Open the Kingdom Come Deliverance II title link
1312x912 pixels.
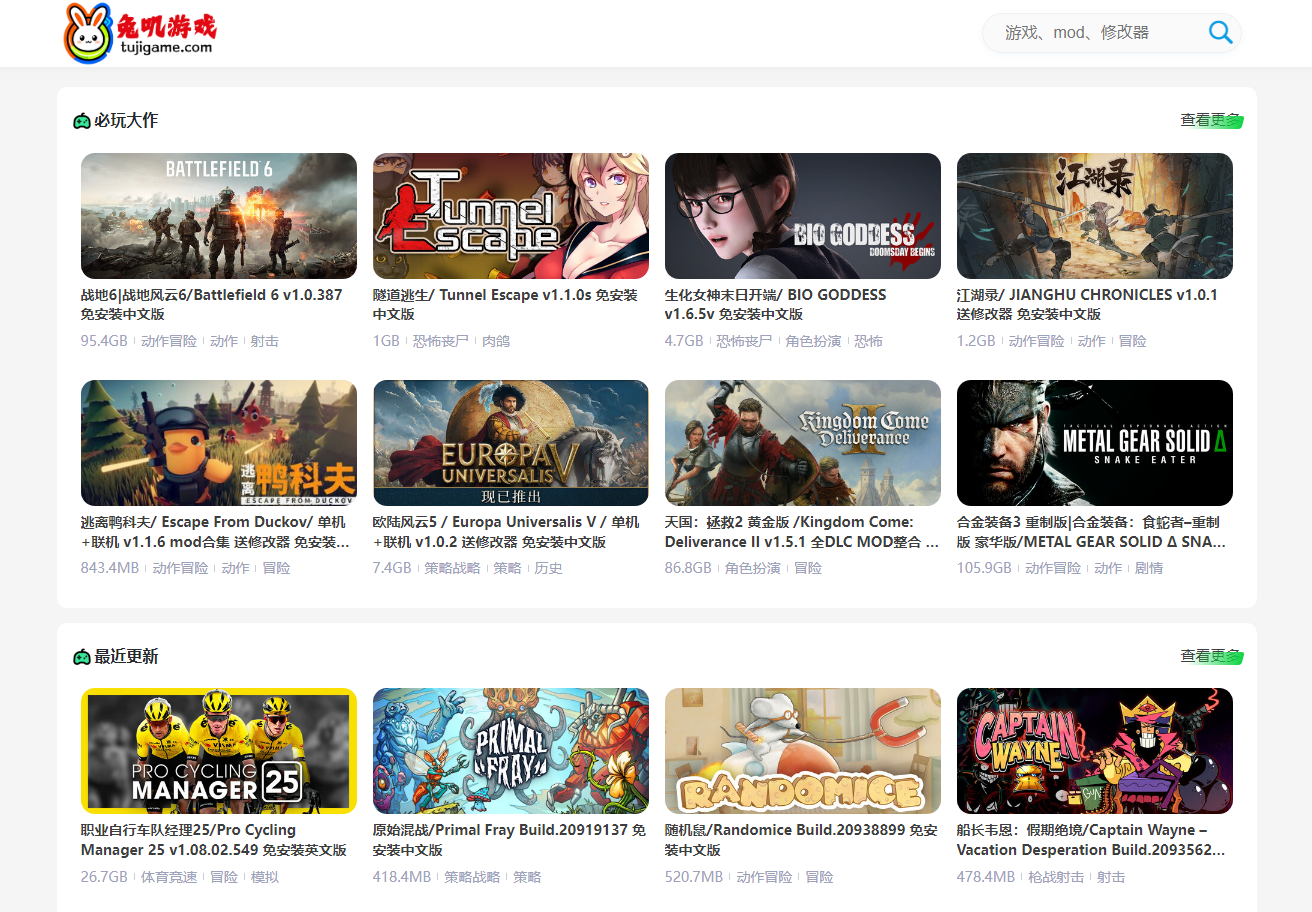[802, 532]
